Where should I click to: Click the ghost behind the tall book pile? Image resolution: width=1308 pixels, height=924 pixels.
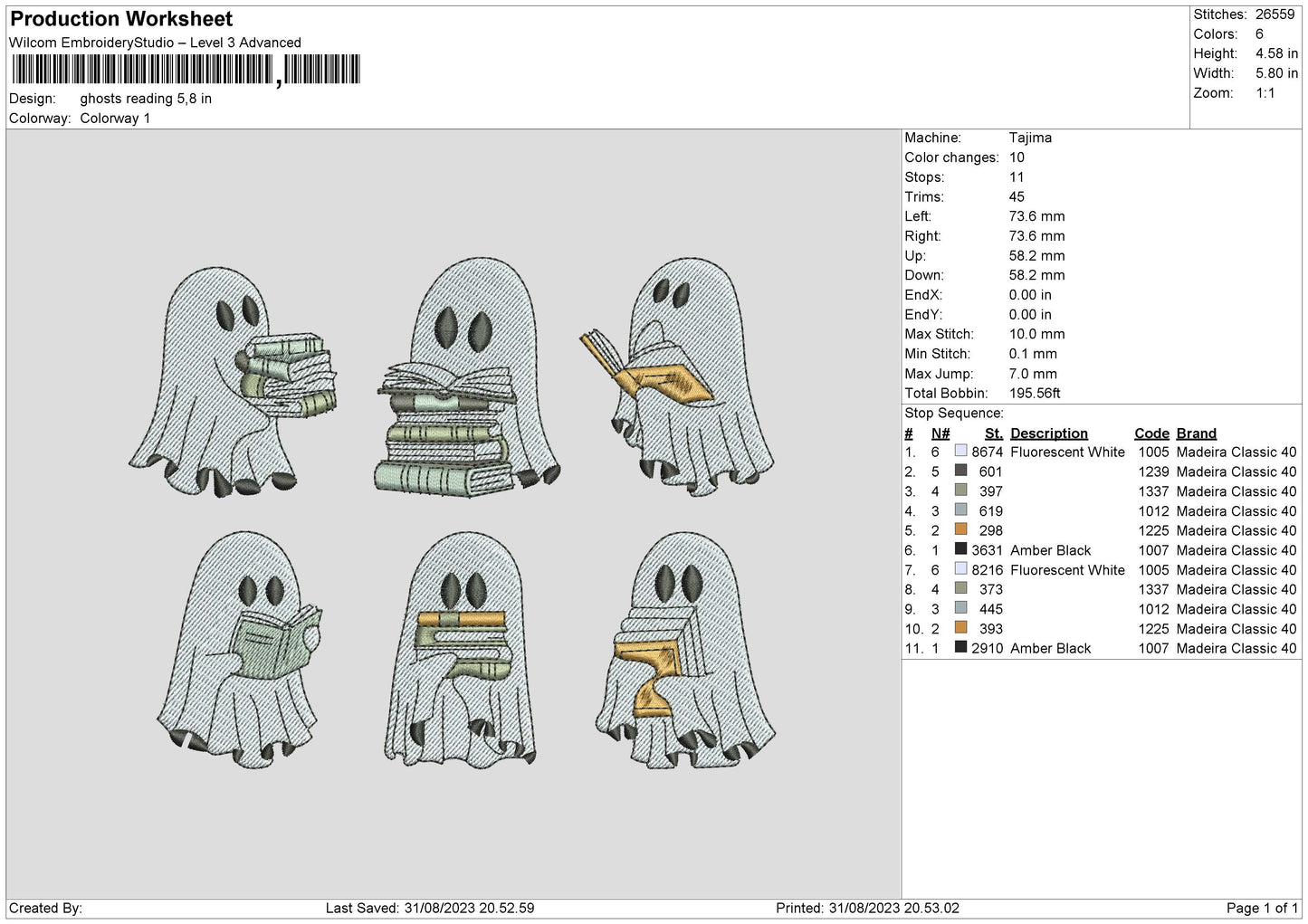(x=467, y=378)
